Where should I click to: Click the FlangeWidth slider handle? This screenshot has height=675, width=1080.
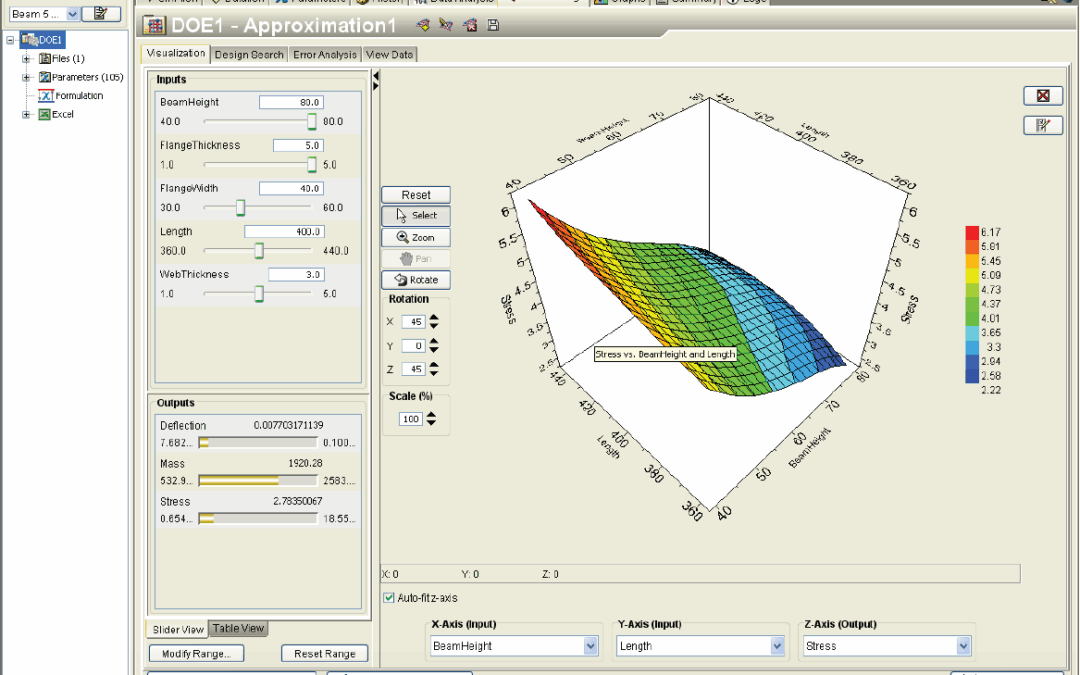240,207
